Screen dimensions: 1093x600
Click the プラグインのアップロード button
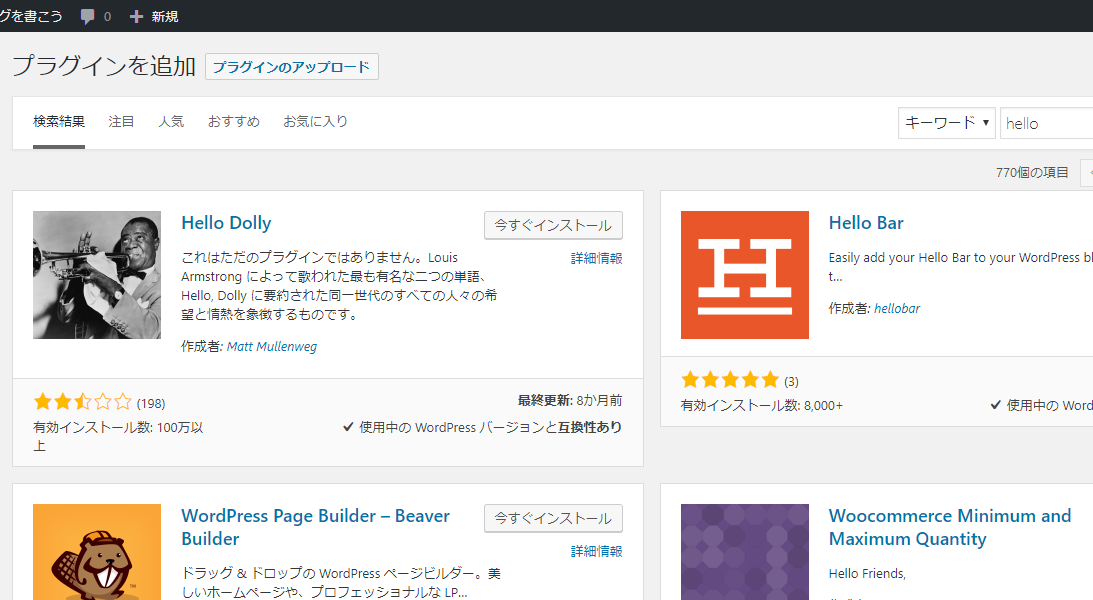click(x=291, y=67)
